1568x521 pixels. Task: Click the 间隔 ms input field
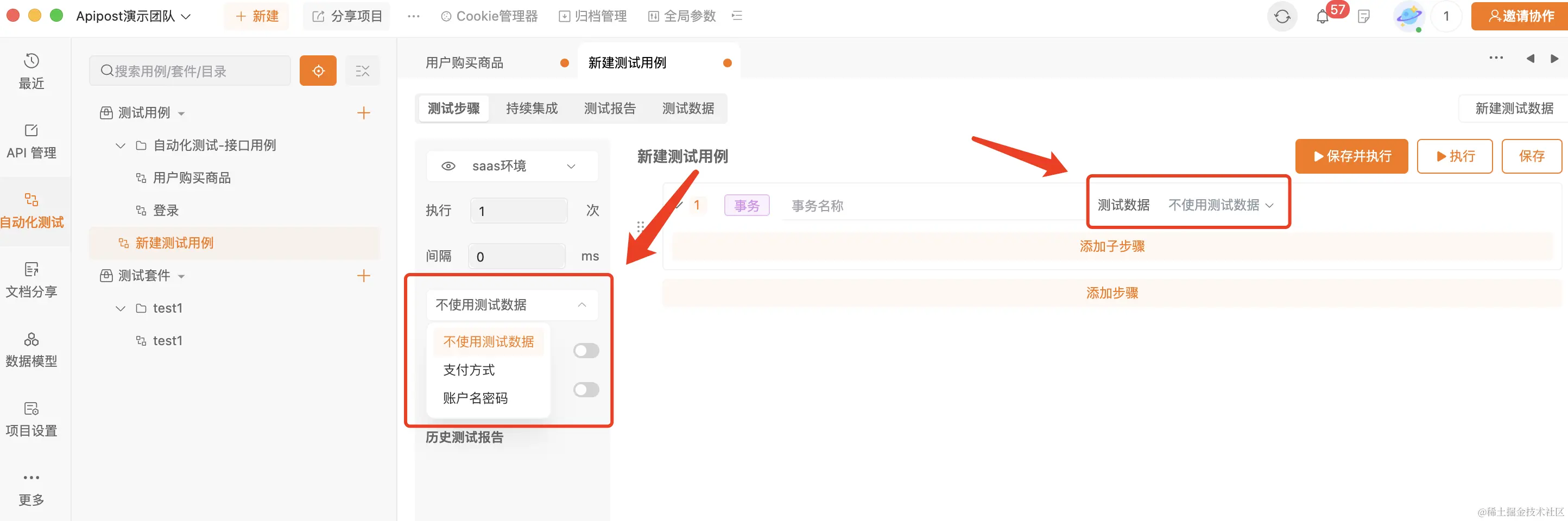(517, 256)
